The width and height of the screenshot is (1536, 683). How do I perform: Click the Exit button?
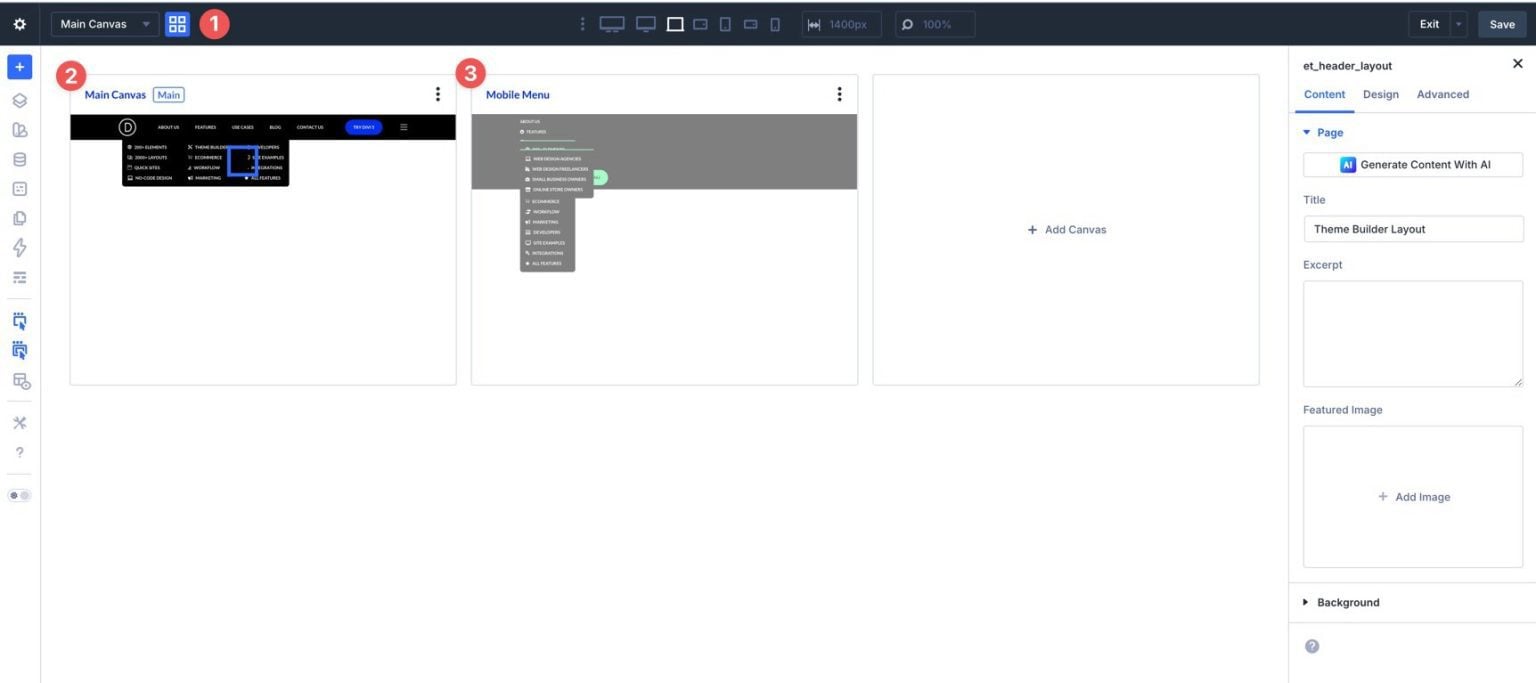tap(1429, 24)
